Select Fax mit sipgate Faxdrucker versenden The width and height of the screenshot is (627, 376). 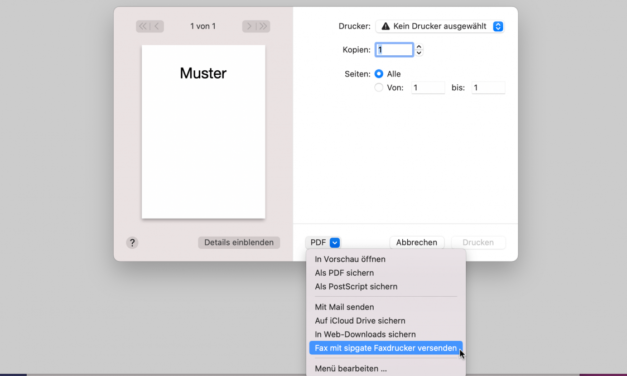tap(386, 348)
